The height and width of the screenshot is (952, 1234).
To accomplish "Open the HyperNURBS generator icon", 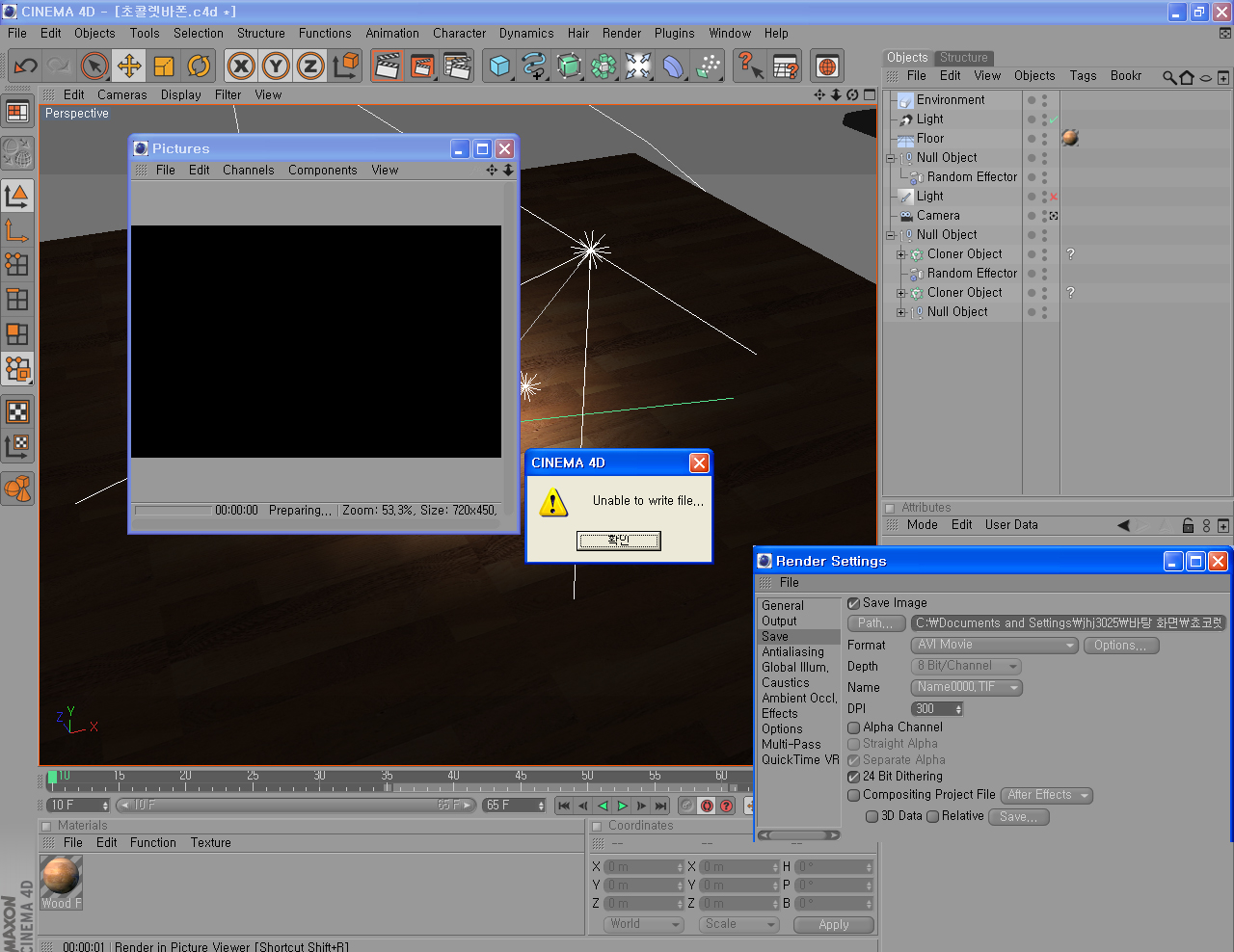I will coord(569,66).
